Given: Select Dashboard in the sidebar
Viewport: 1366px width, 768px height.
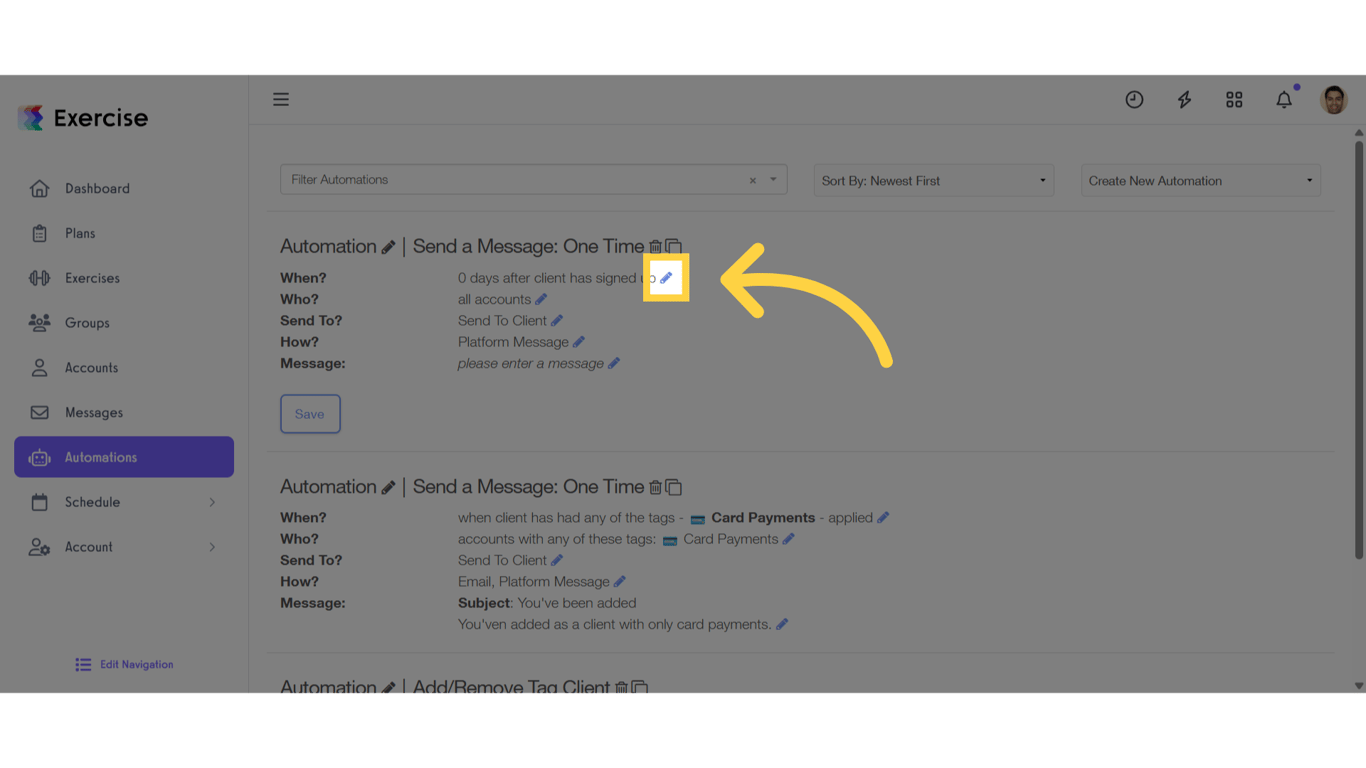Looking at the screenshot, I should 97,188.
